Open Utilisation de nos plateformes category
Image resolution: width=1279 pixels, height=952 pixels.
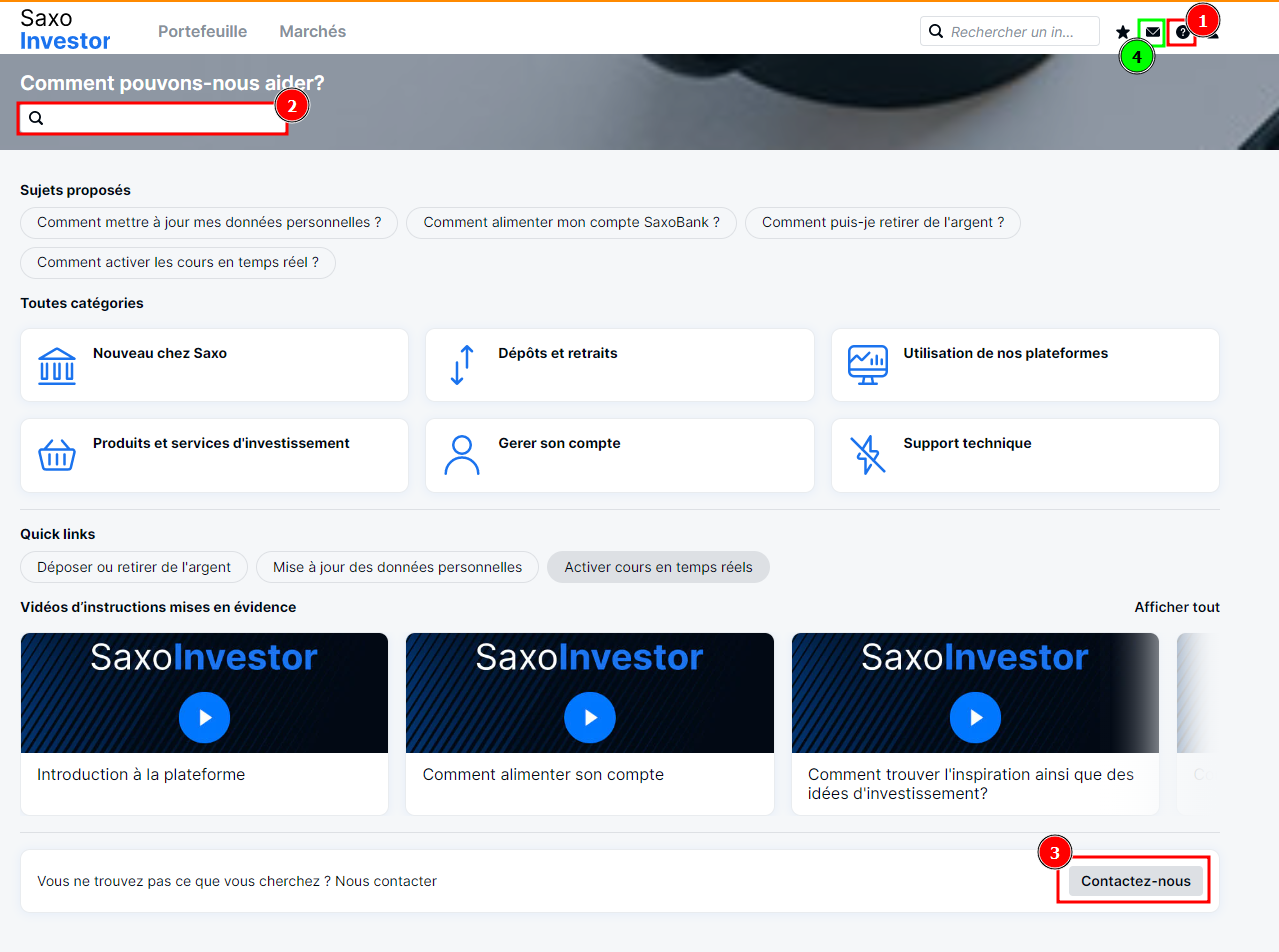pyautogui.click(x=1025, y=365)
